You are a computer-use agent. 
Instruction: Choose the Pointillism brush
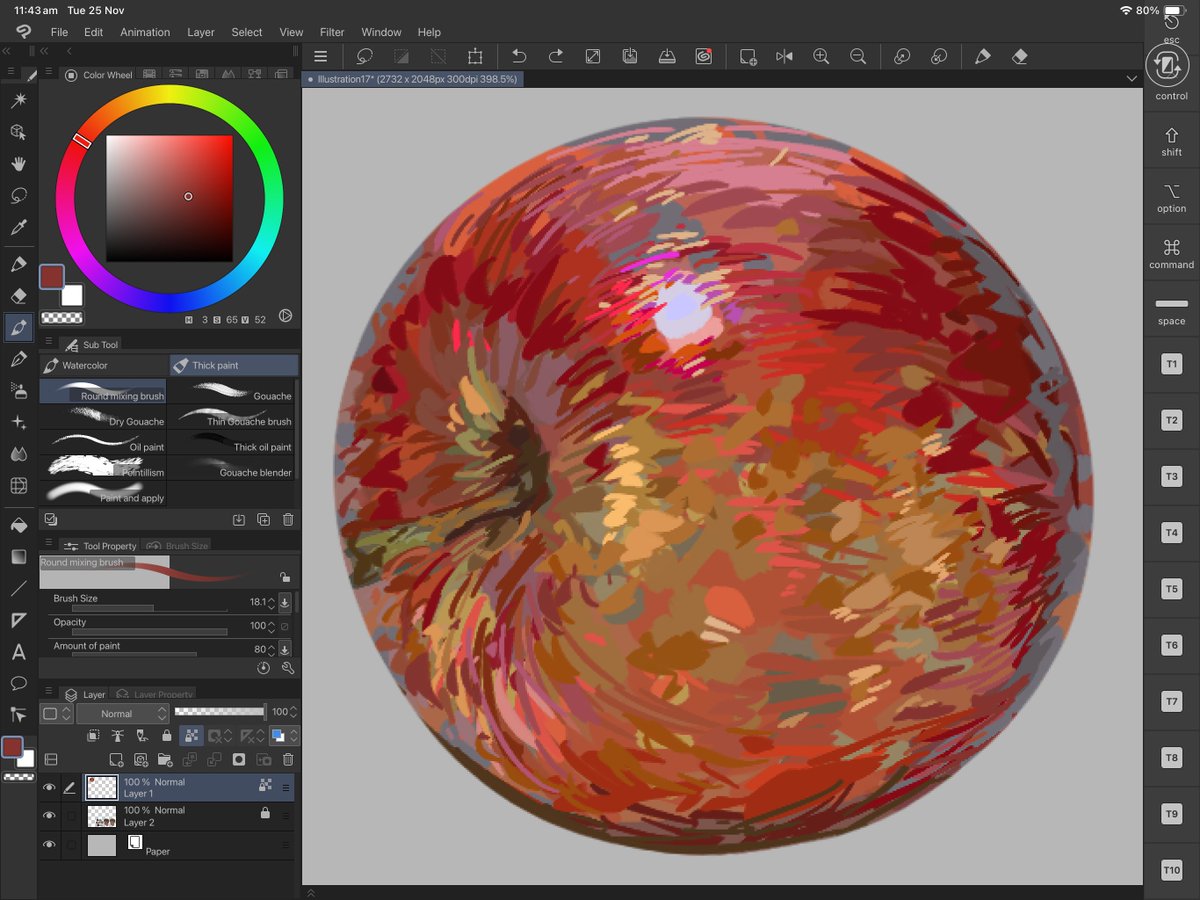click(x=103, y=467)
